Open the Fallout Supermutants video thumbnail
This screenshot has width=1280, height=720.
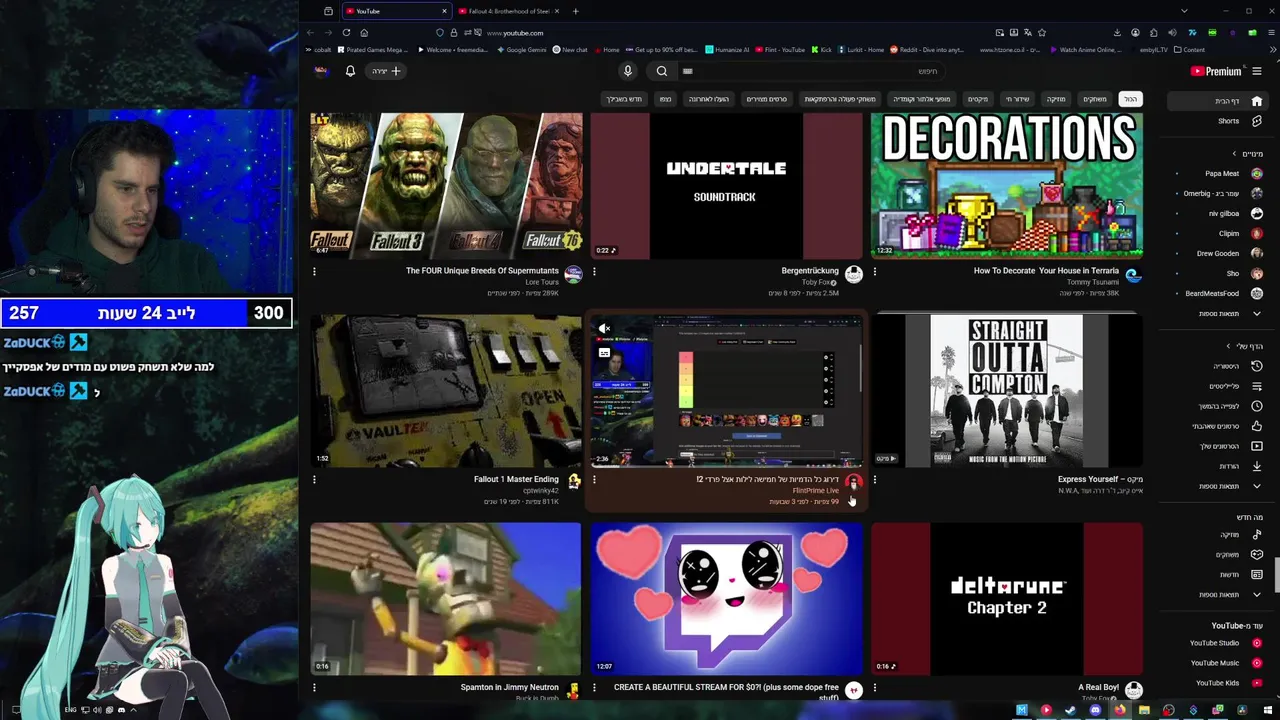tap(446, 186)
